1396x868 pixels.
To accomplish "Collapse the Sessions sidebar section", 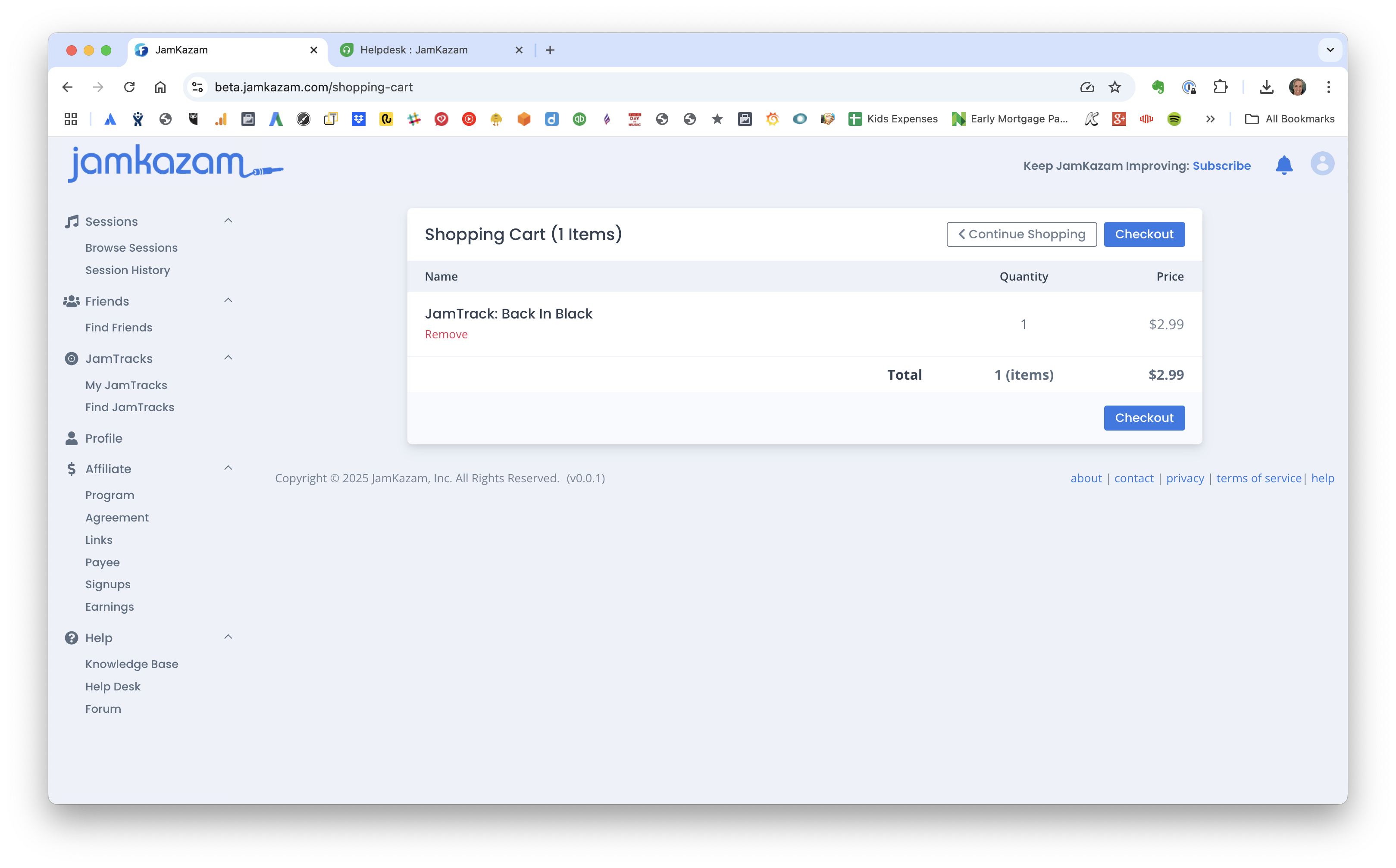I will 228,221.
